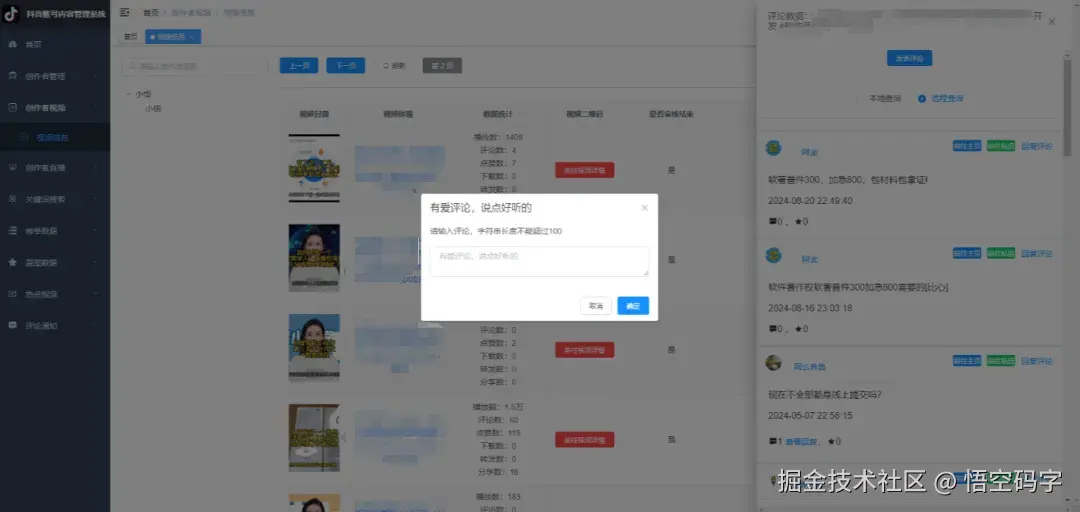This screenshot has height=512, width=1080.
Task: Expand the 榜单数据 sidebar menu arrow
Action: 96,230
